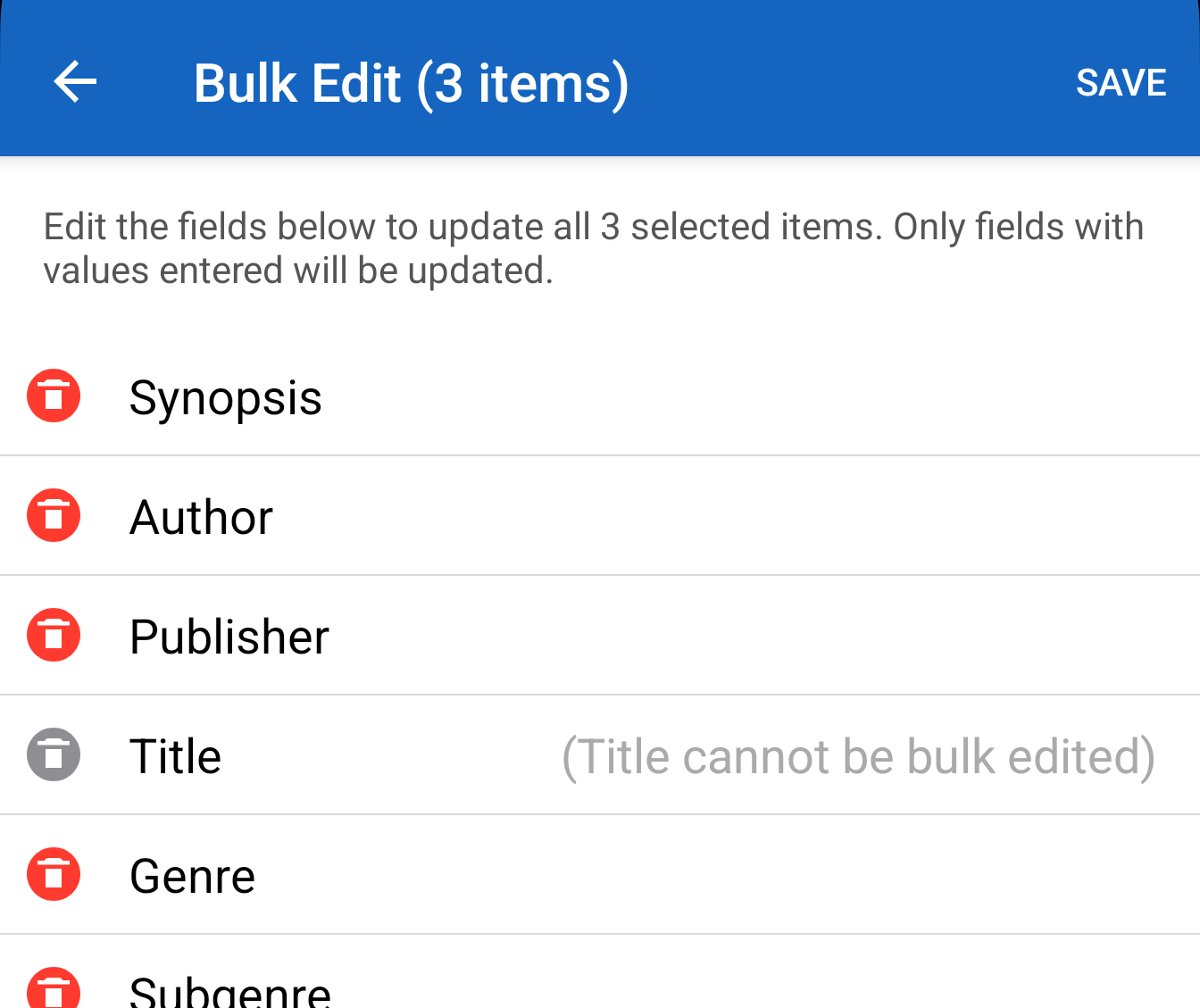Edit the Genre field
The height and width of the screenshot is (1008, 1200).
pos(192,876)
